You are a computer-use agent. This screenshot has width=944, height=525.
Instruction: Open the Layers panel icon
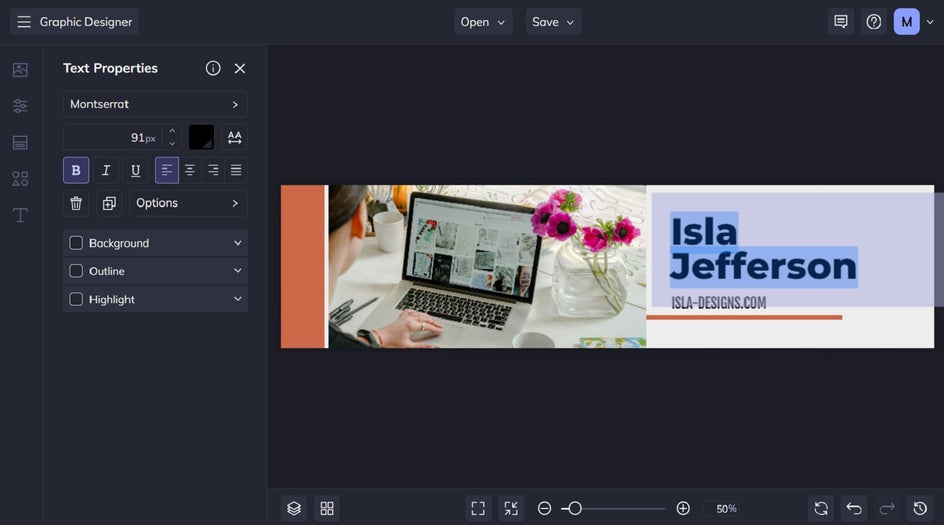[x=294, y=508]
